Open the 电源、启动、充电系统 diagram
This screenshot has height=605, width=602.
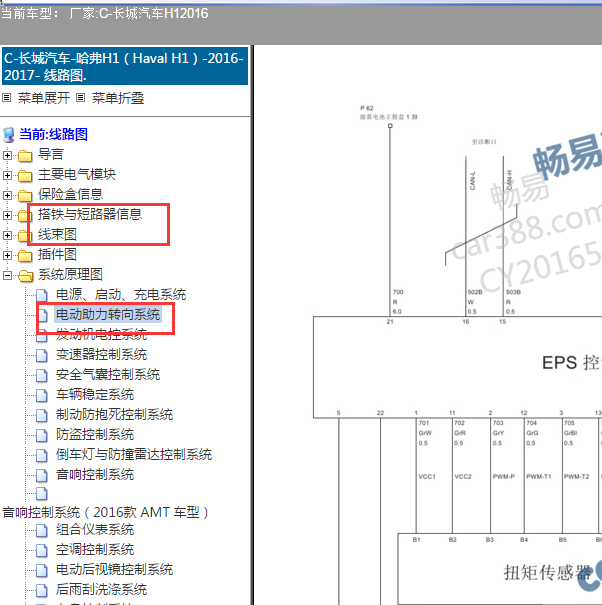click(x=121, y=294)
